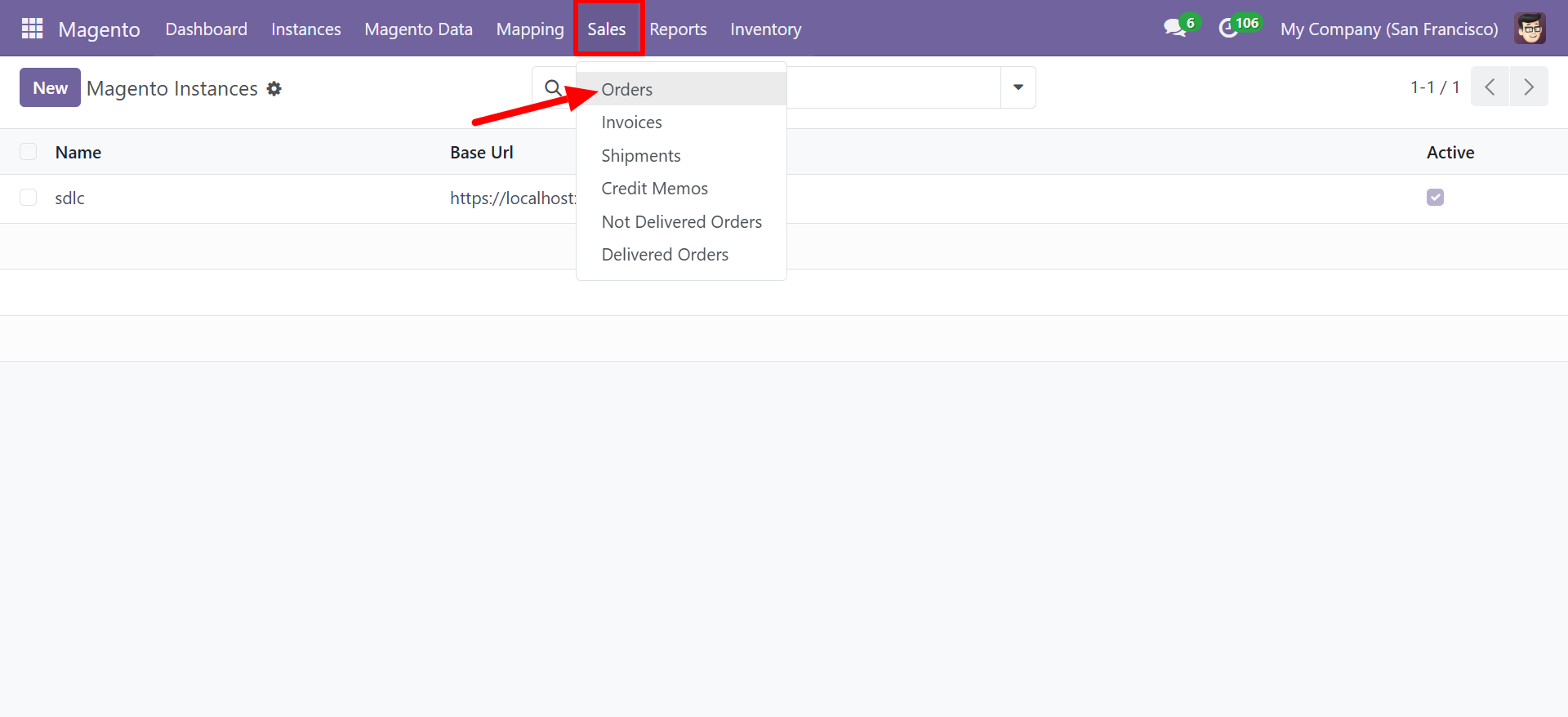Screen dimensions: 1568x717
Task: Toggle the select-all checkbox in the header
Action: (29, 152)
